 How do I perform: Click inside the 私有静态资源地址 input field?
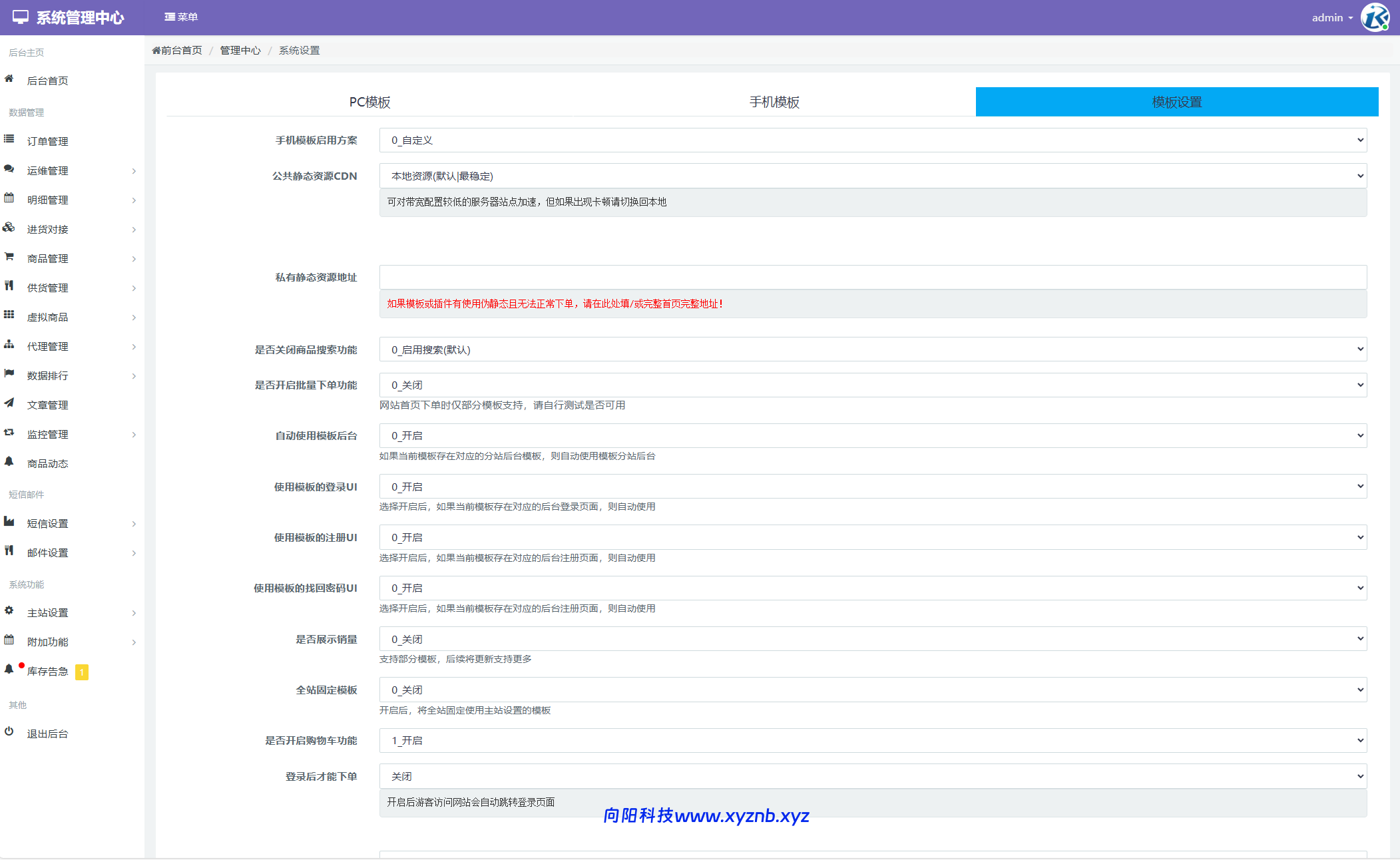click(872, 277)
